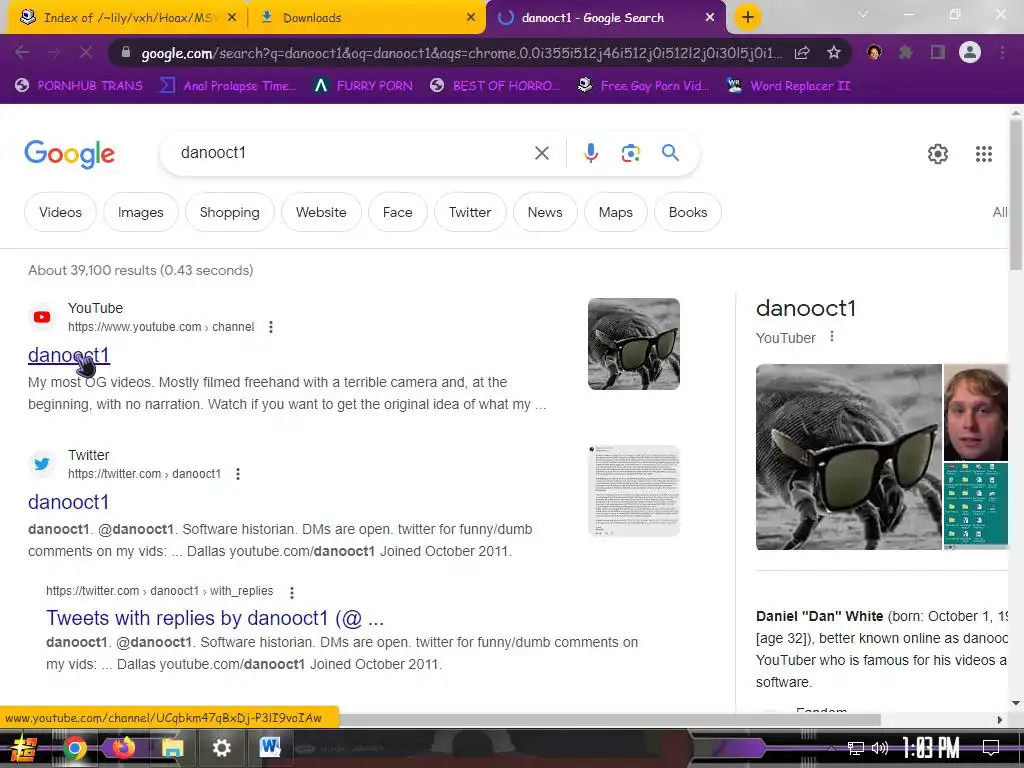Open face photo in knowledge panel

pyautogui.click(x=976, y=413)
